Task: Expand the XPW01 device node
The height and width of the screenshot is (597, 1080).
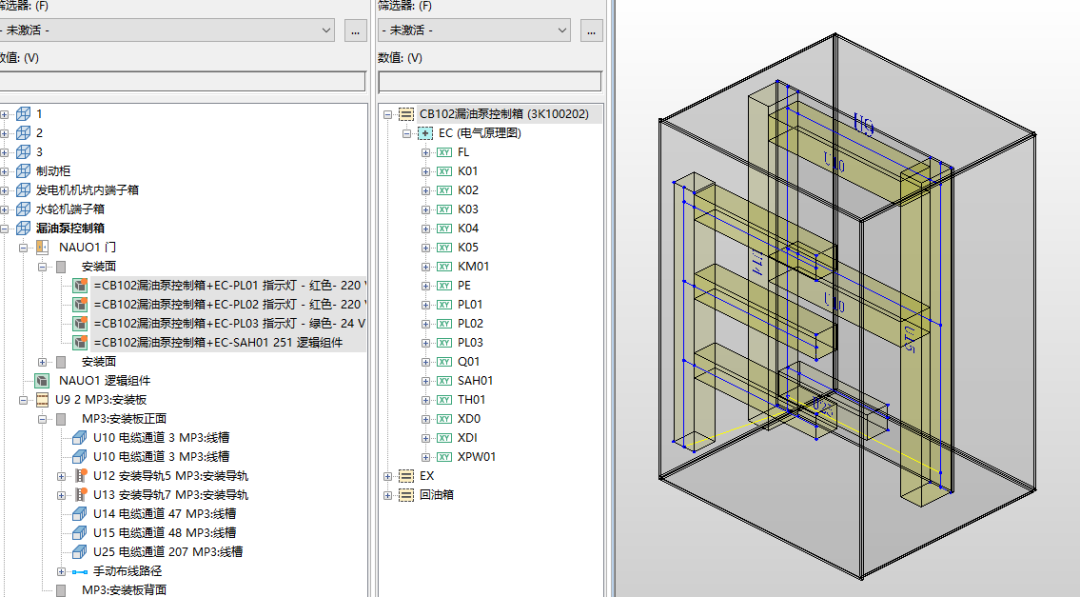Action: click(x=426, y=457)
